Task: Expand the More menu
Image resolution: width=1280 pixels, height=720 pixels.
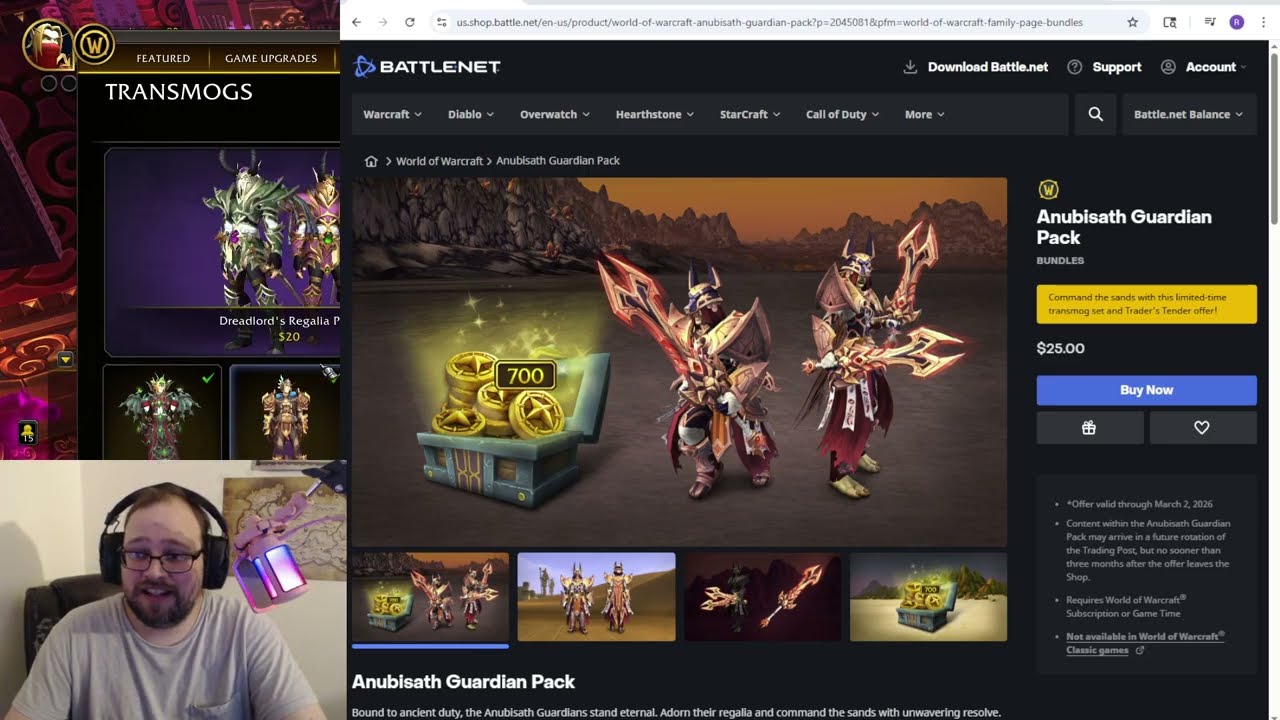Action: [924, 114]
